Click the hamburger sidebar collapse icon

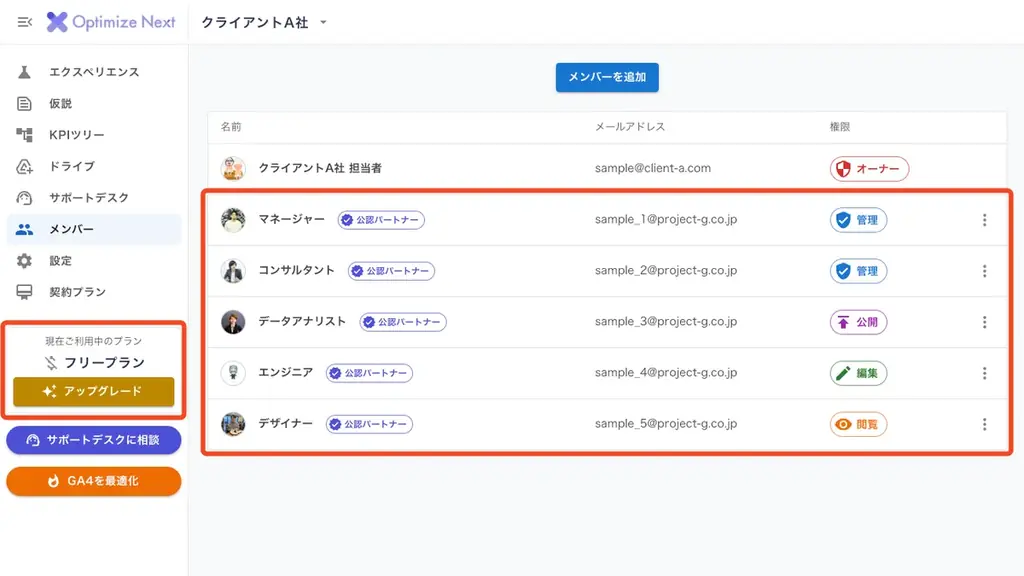point(24,21)
